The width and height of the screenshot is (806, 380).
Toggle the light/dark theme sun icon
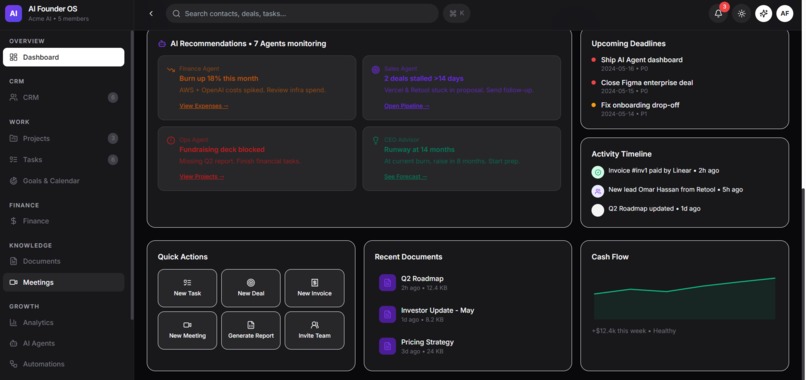click(741, 14)
